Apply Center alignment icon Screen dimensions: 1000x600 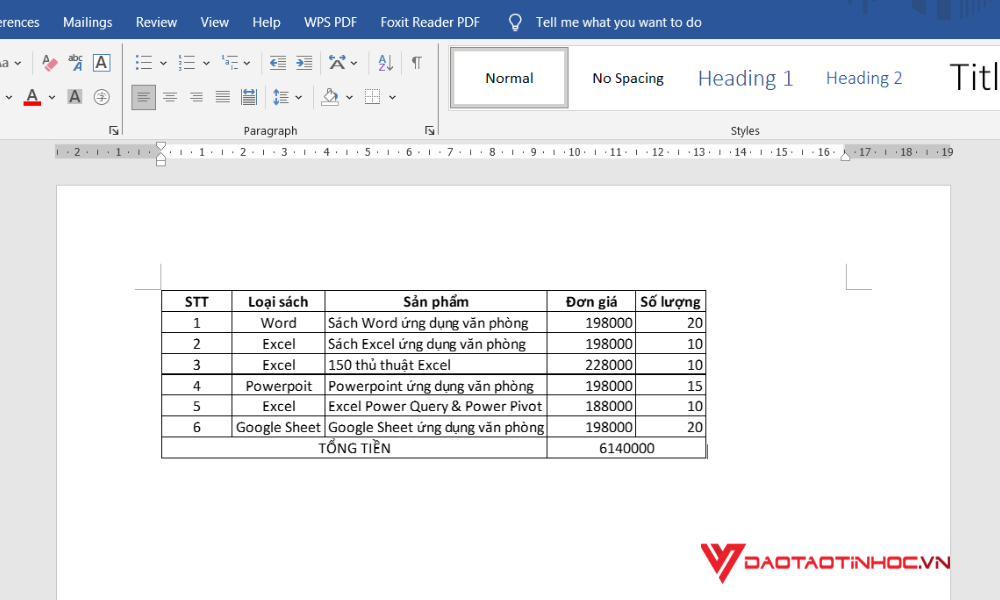click(x=169, y=97)
